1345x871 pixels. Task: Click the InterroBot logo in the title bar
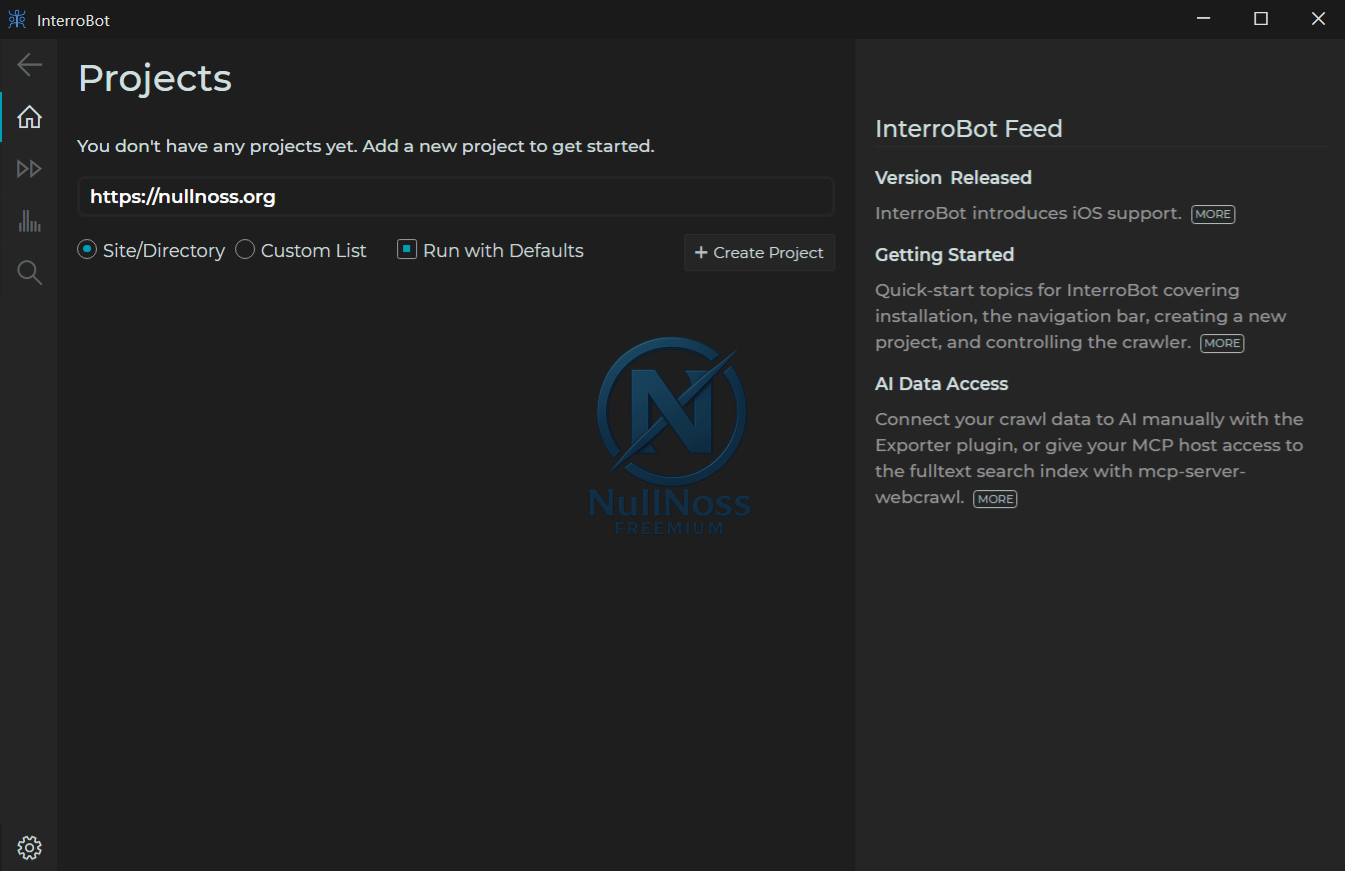16,18
